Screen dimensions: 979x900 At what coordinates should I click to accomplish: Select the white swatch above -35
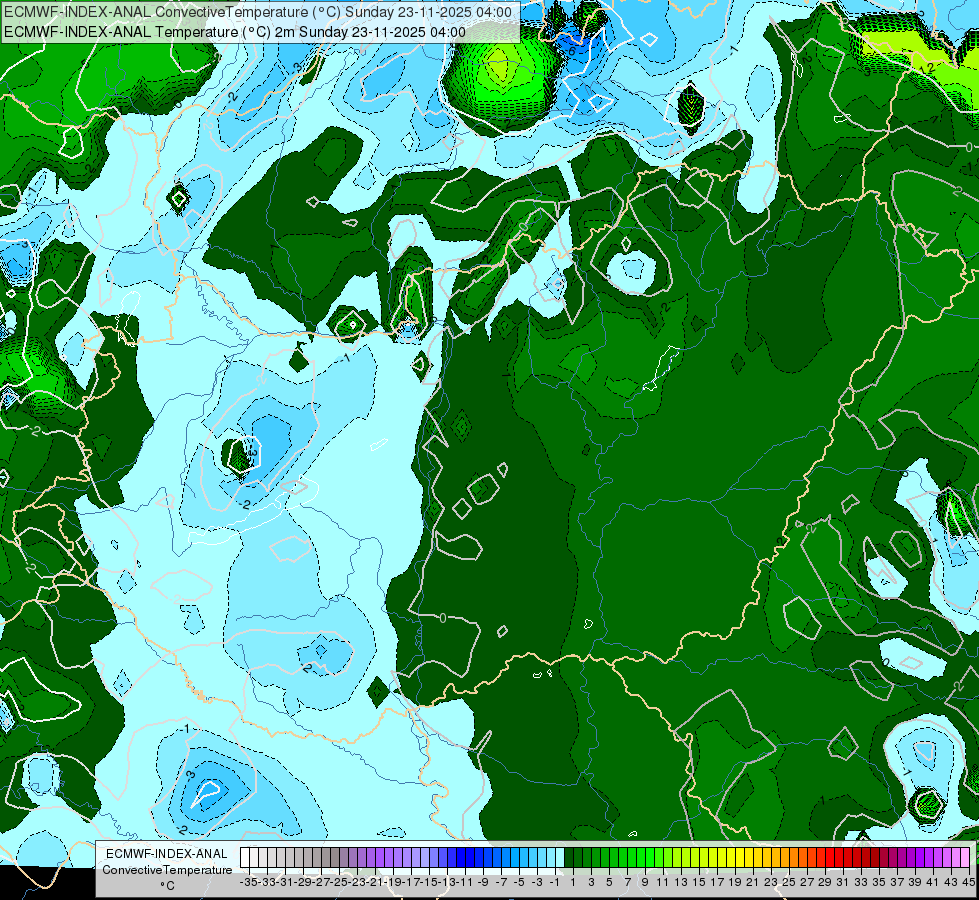(245, 858)
